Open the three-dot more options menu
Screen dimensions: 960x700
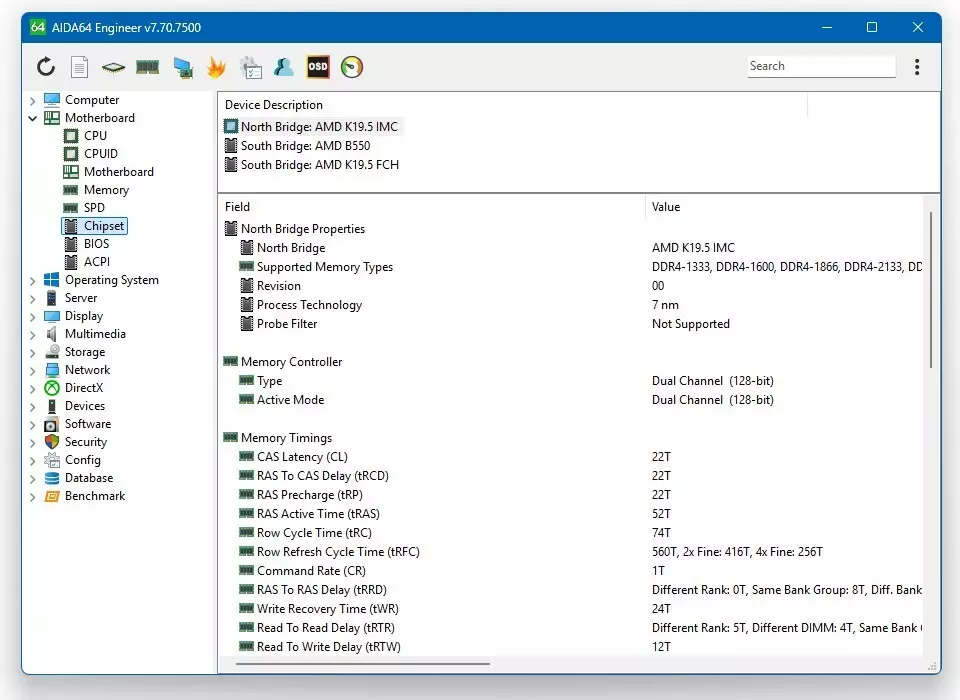click(917, 67)
